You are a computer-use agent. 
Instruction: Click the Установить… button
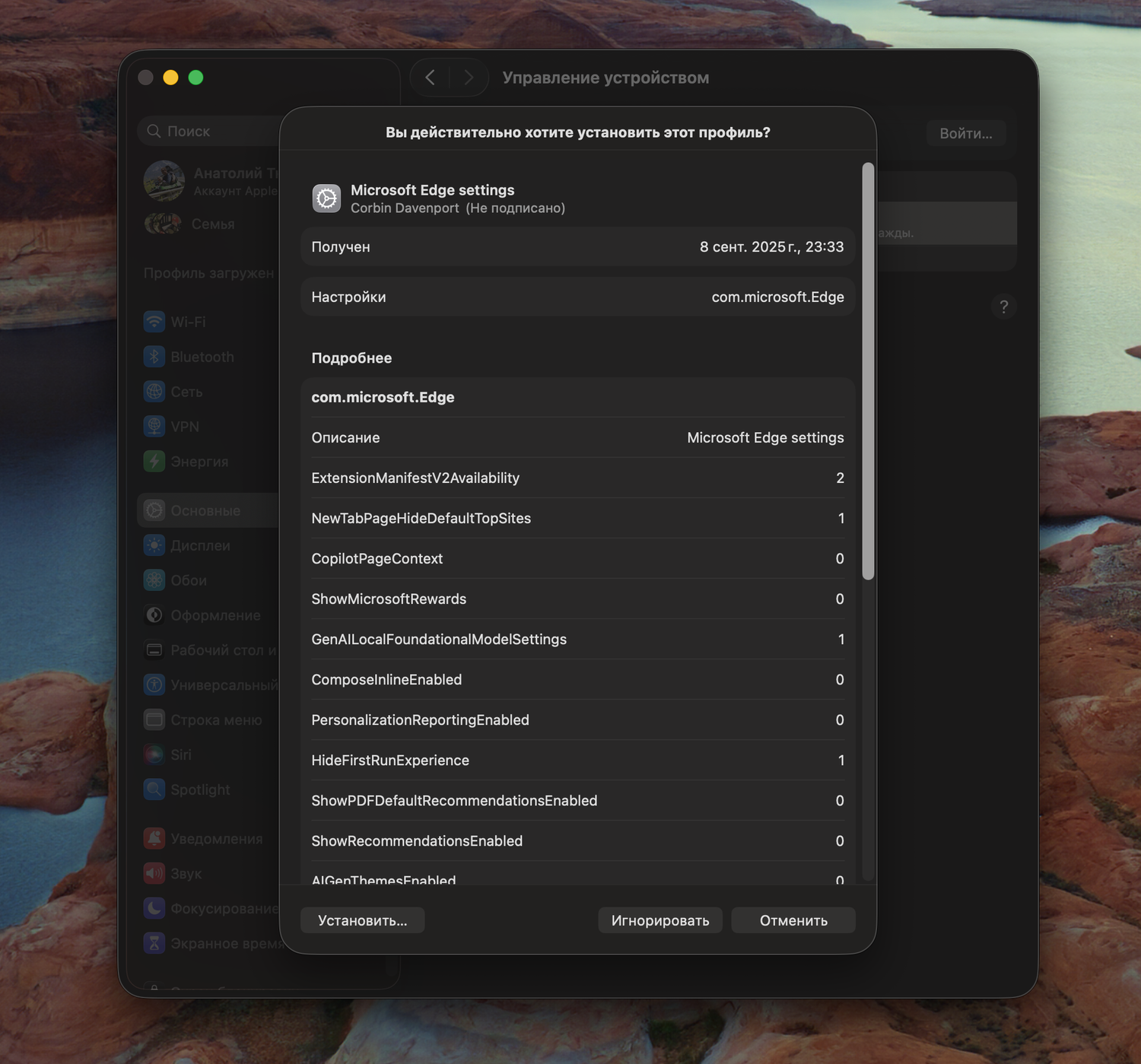[x=363, y=920]
